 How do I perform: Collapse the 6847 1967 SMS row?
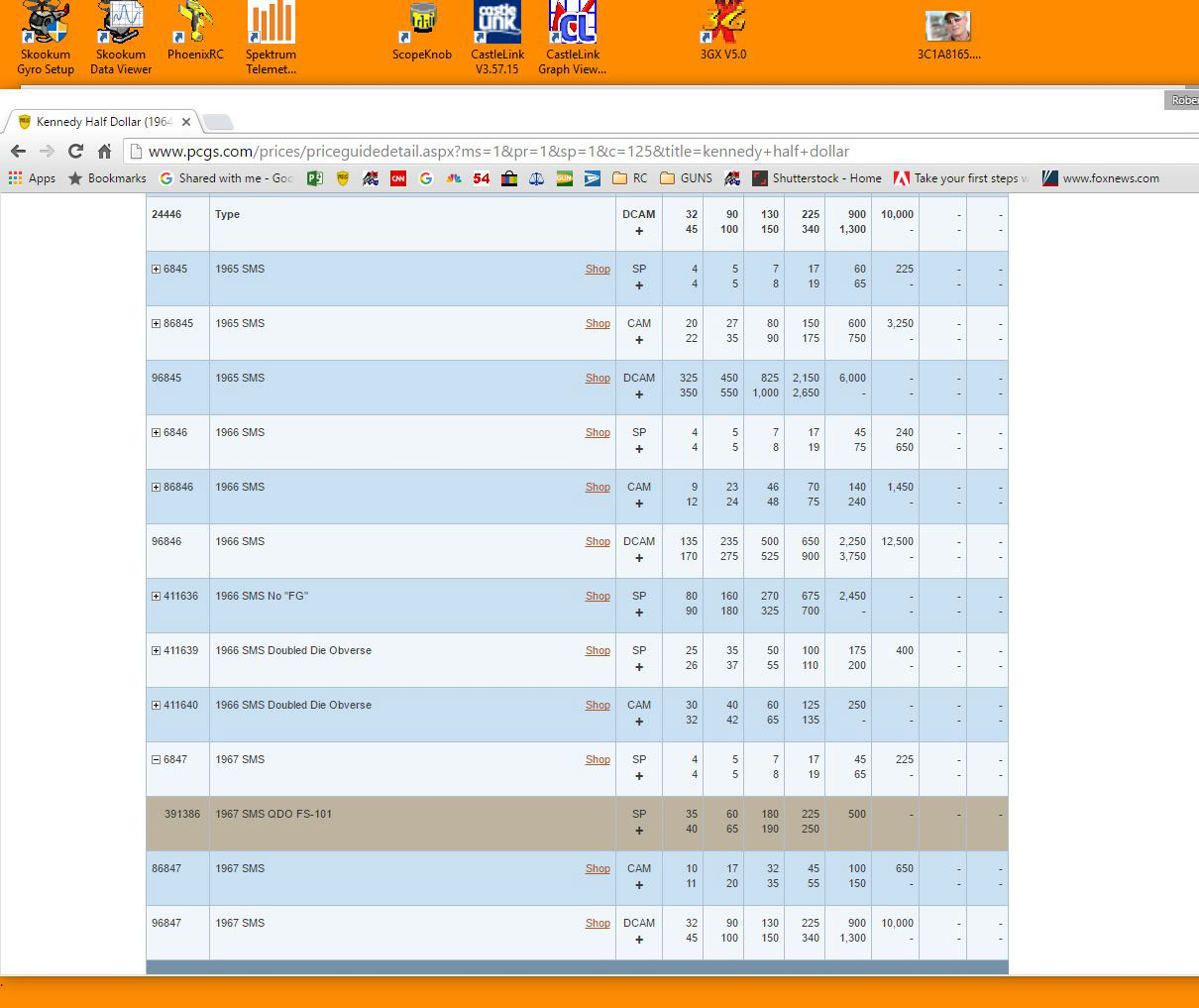[156, 760]
